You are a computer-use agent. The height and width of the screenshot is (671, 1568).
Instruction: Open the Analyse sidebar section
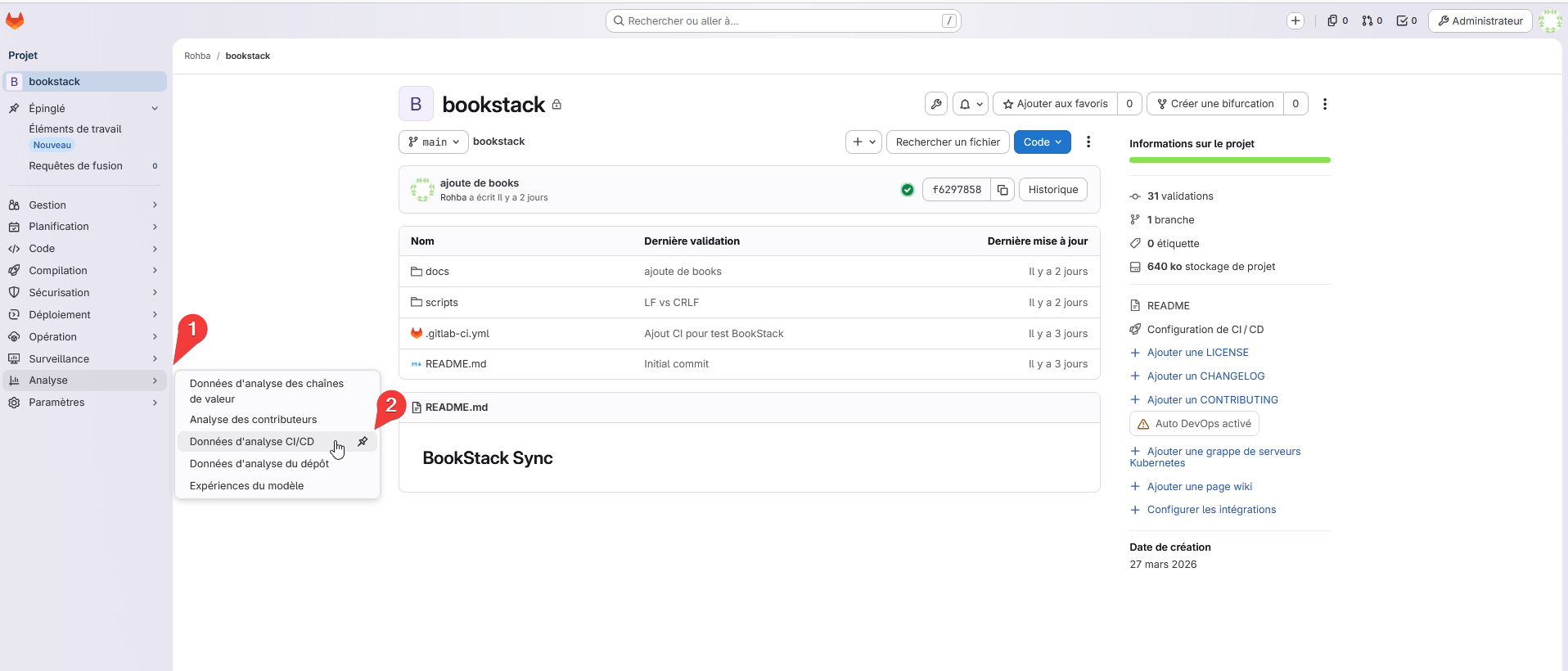pyautogui.click(x=85, y=381)
